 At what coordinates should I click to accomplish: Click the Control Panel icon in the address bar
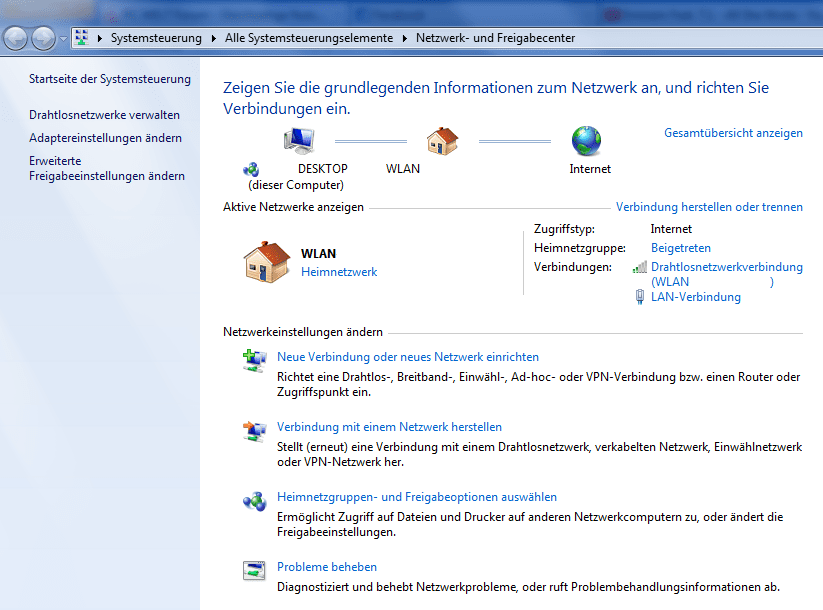click(81, 38)
